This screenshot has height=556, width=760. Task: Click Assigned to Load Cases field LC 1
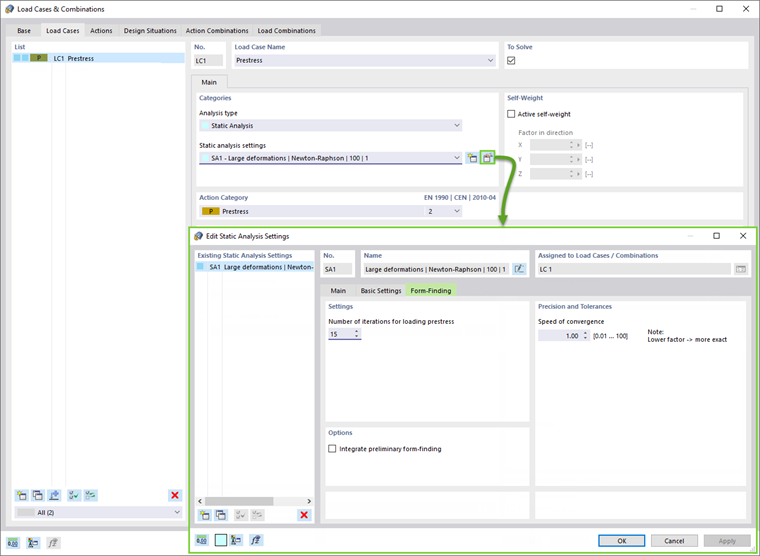(633, 269)
